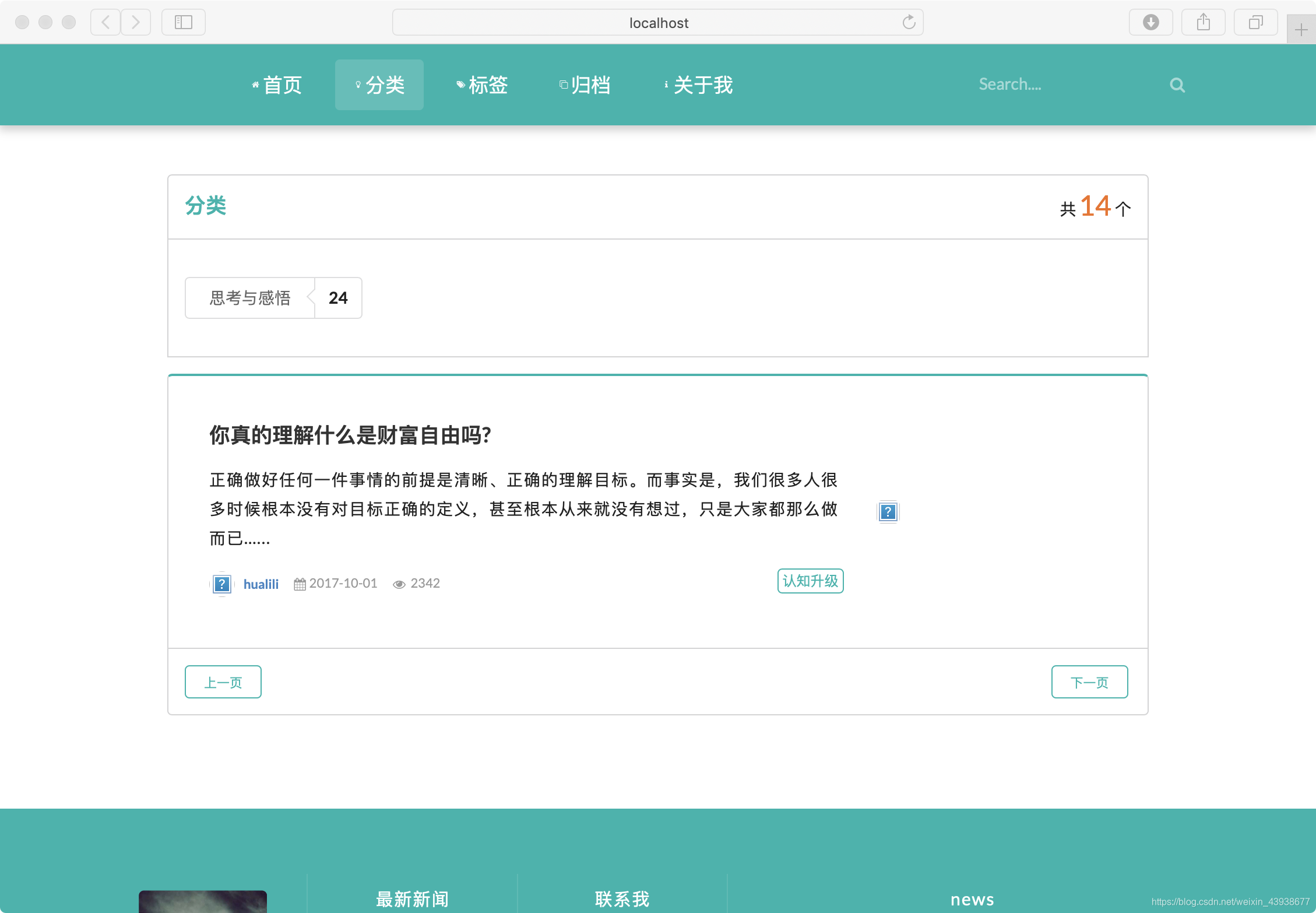
Task: Open the 关于我 about me menu item
Action: (x=698, y=85)
